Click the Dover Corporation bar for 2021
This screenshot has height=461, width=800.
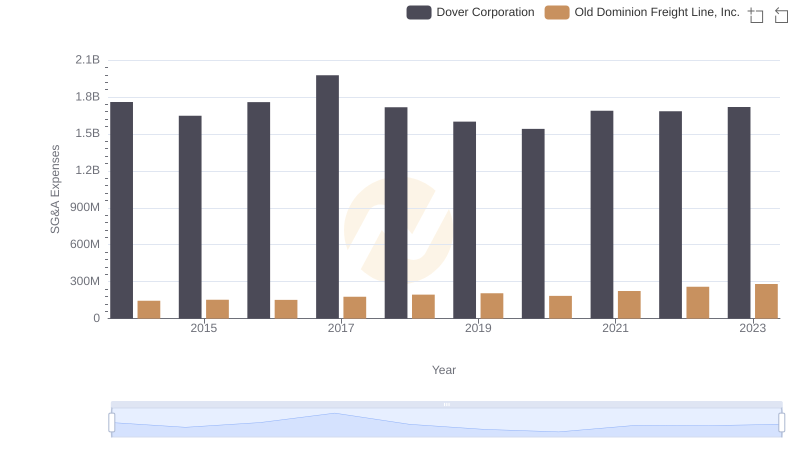pos(602,215)
